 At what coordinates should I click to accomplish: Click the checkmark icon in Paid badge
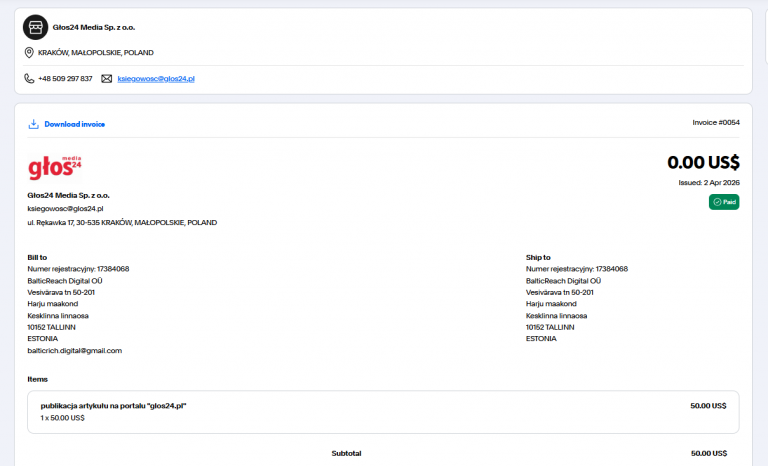tap(717, 202)
